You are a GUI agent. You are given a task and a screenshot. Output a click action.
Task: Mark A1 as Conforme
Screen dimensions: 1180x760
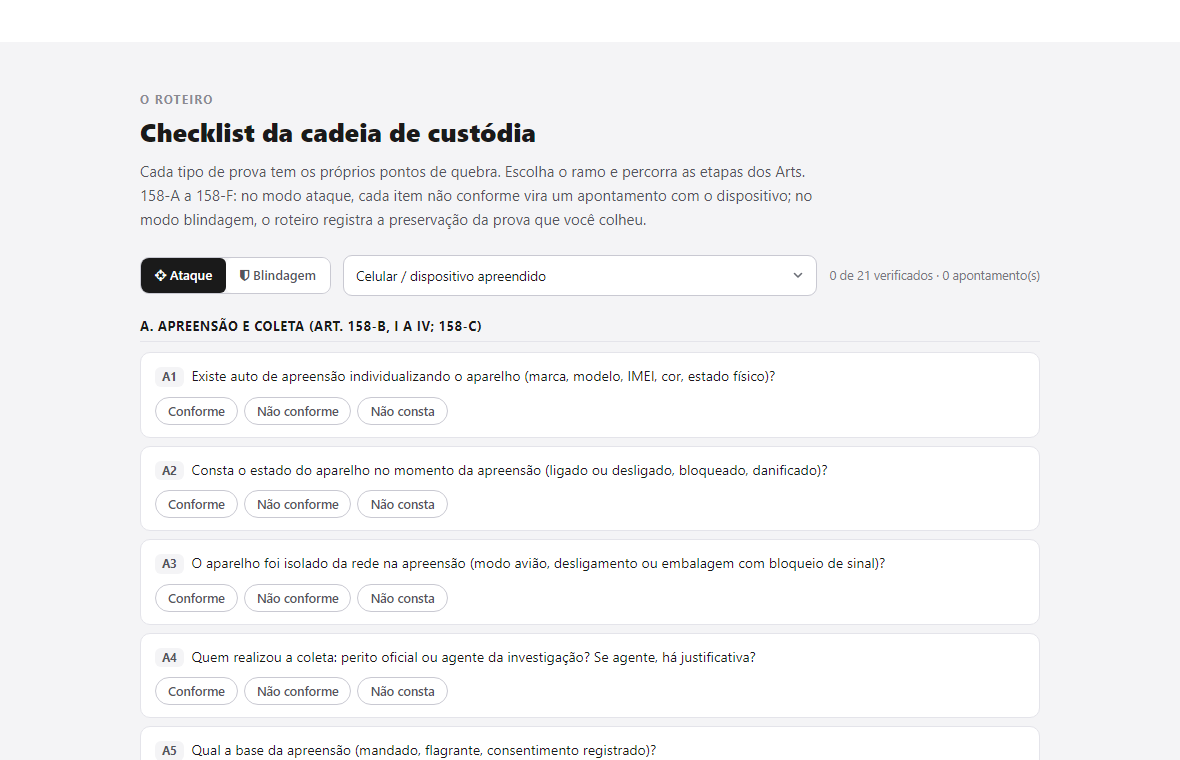click(196, 412)
